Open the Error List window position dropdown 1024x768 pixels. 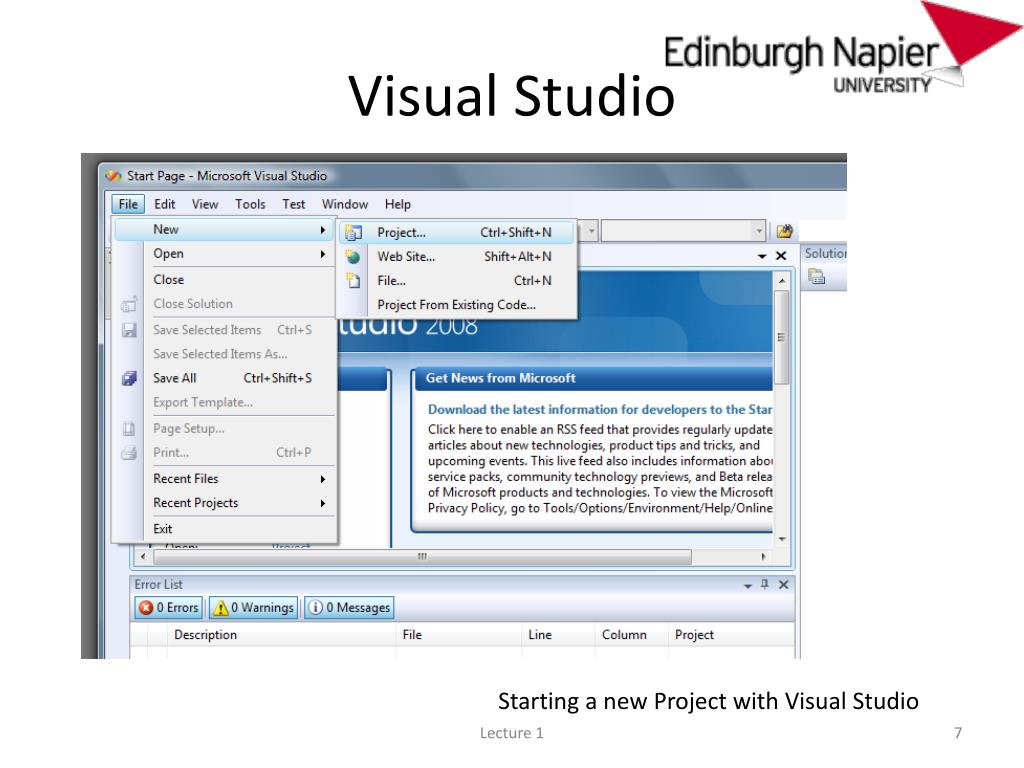click(748, 586)
